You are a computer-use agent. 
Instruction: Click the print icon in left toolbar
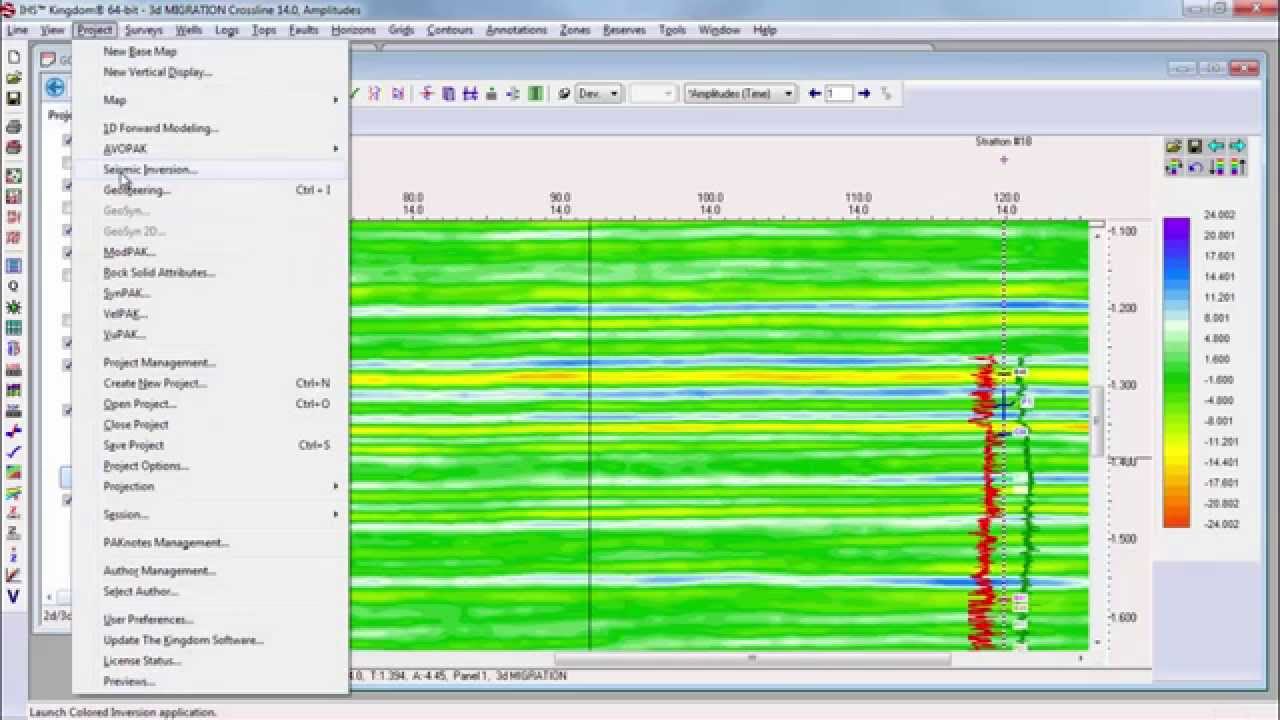click(14, 127)
